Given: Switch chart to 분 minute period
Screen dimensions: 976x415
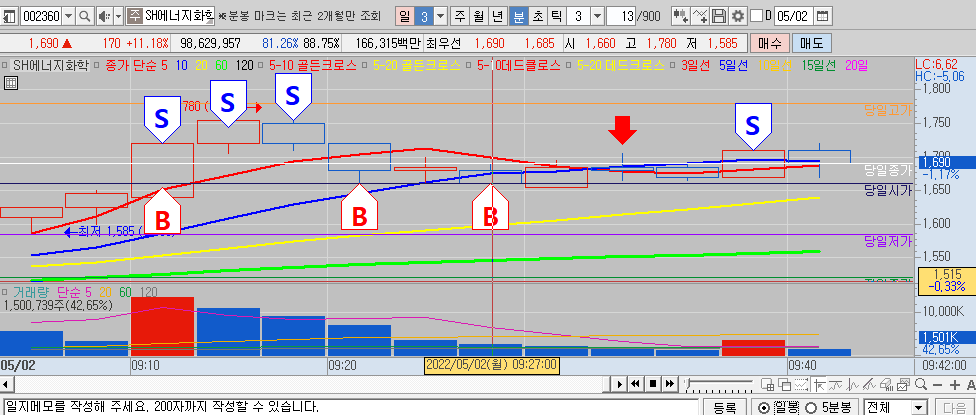Looking at the screenshot, I should 518,16.
